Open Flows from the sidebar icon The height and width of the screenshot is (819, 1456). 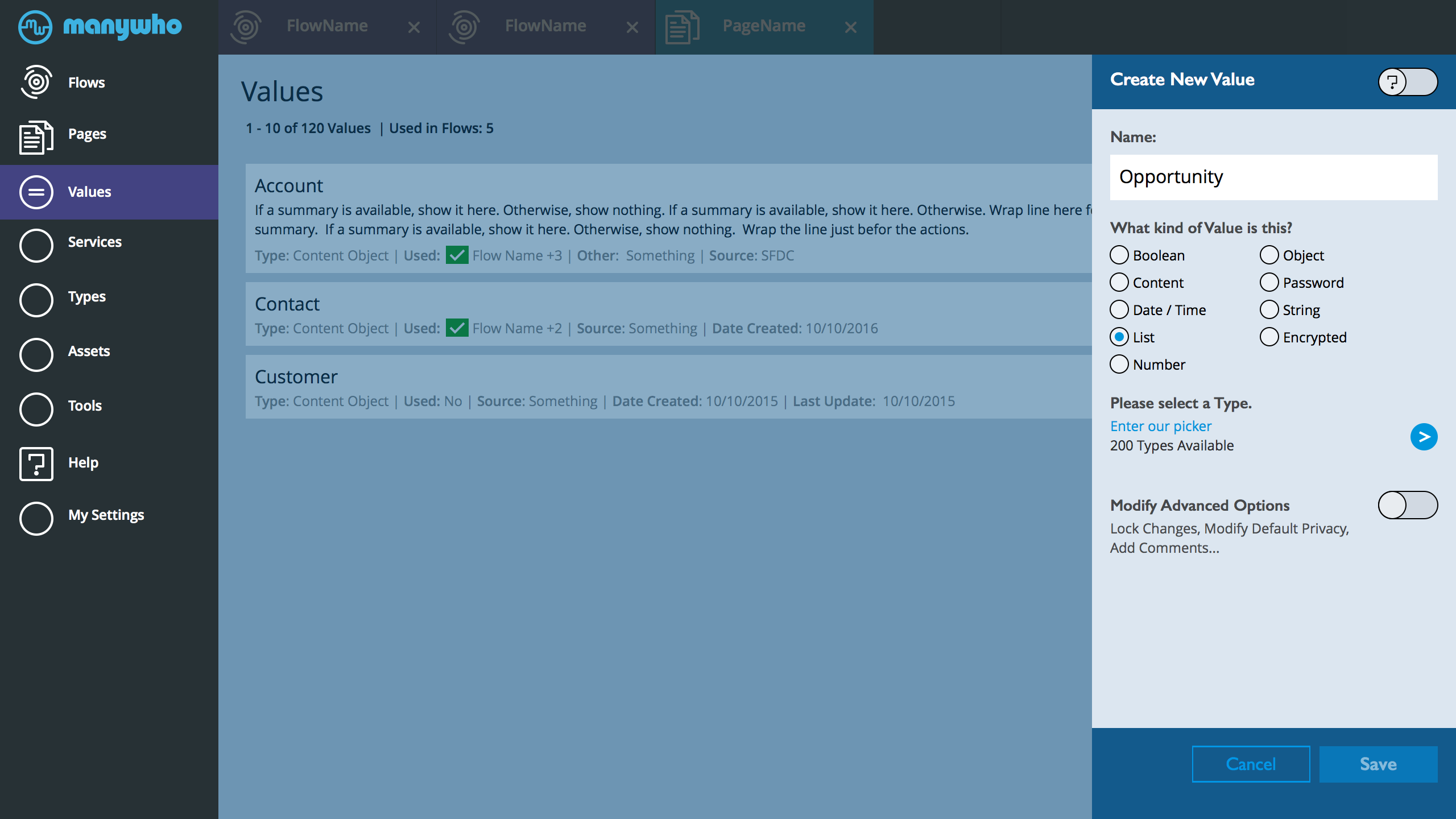click(x=36, y=82)
